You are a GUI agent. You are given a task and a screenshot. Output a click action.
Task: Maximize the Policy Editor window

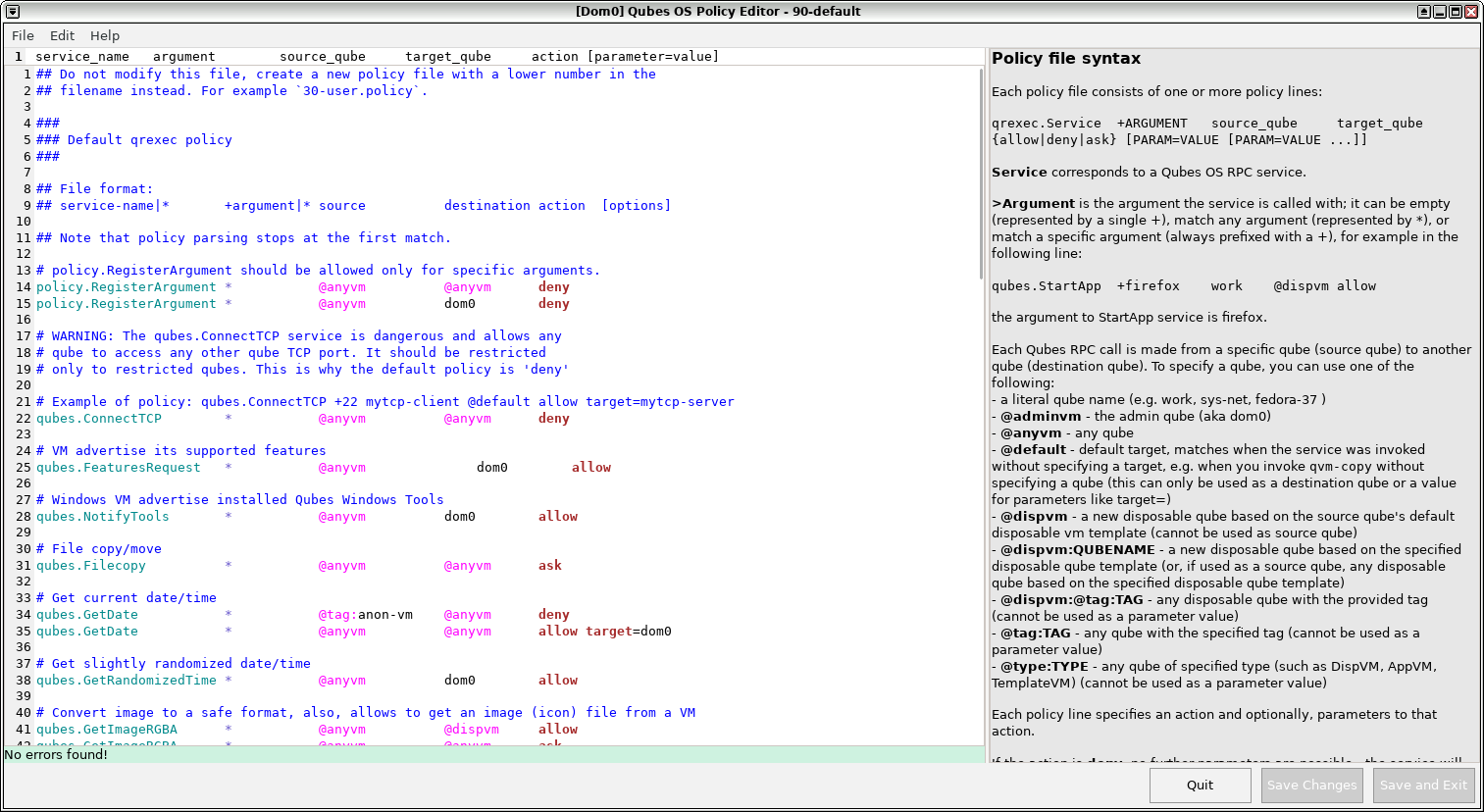(x=1456, y=12)
